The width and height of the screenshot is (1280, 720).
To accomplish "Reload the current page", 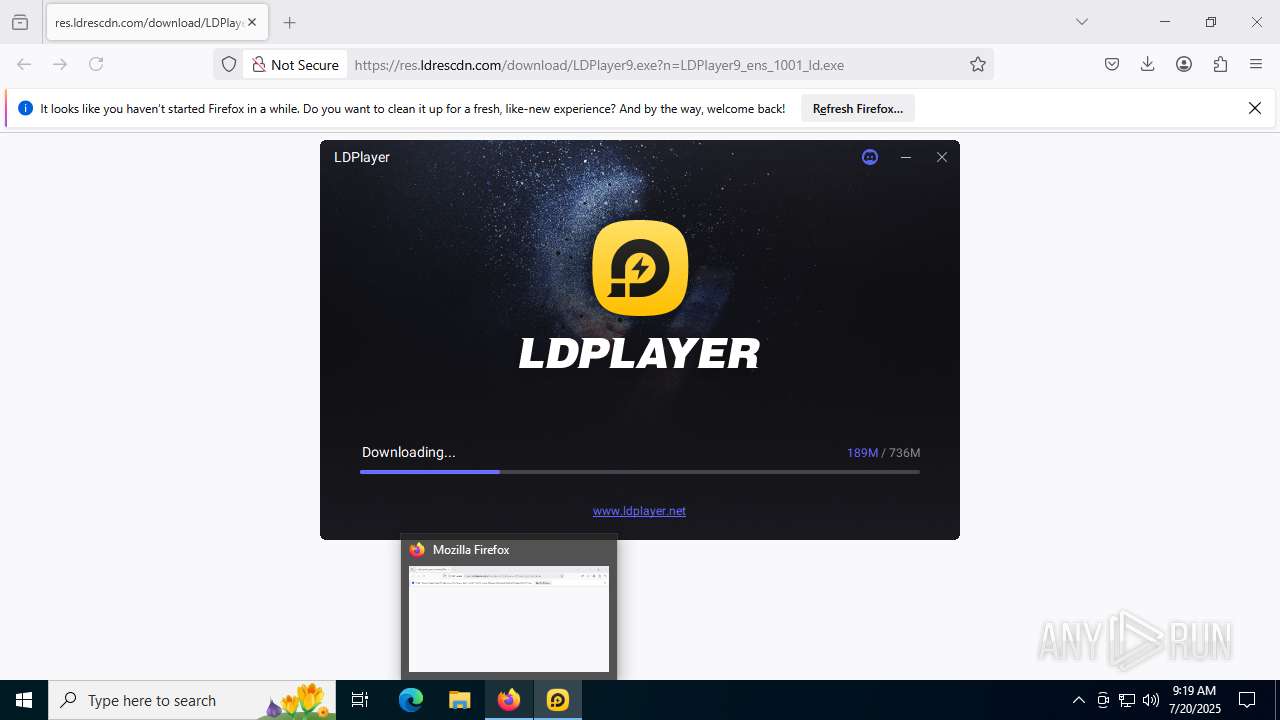I will (x=96, y=64).
